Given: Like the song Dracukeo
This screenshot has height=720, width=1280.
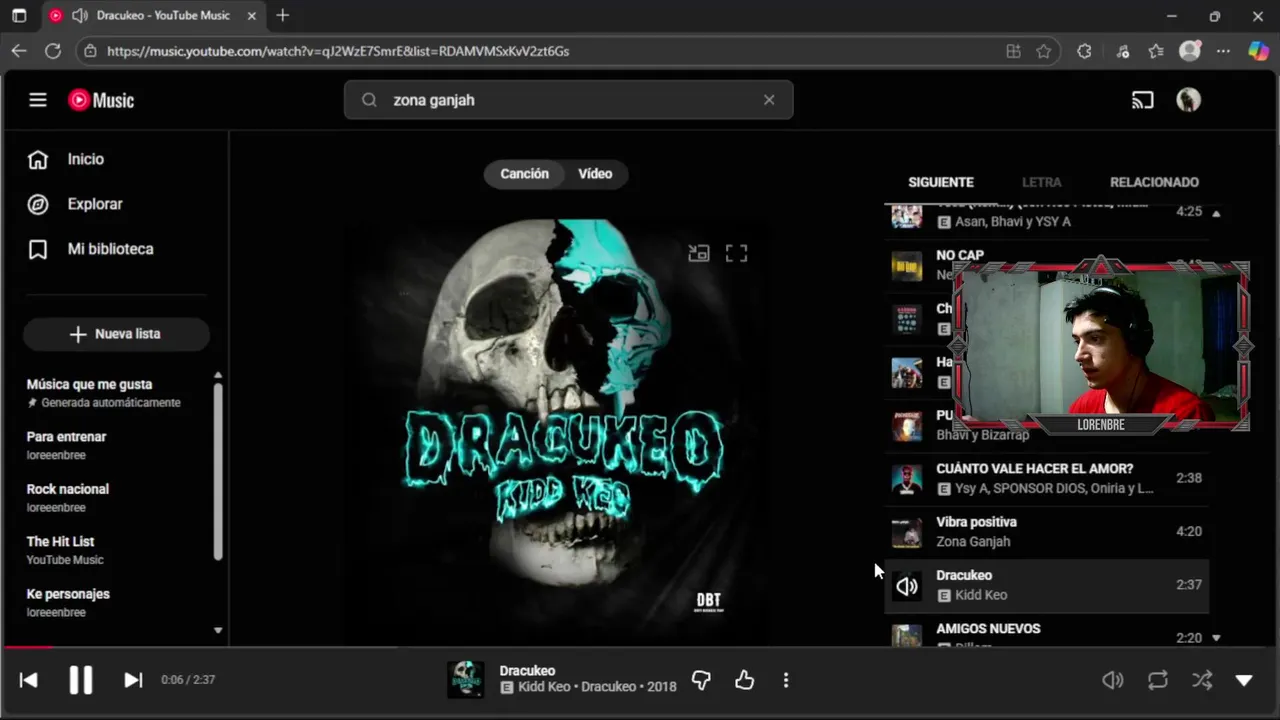Looking at the screenshot, I should click(x=744, y=680).
